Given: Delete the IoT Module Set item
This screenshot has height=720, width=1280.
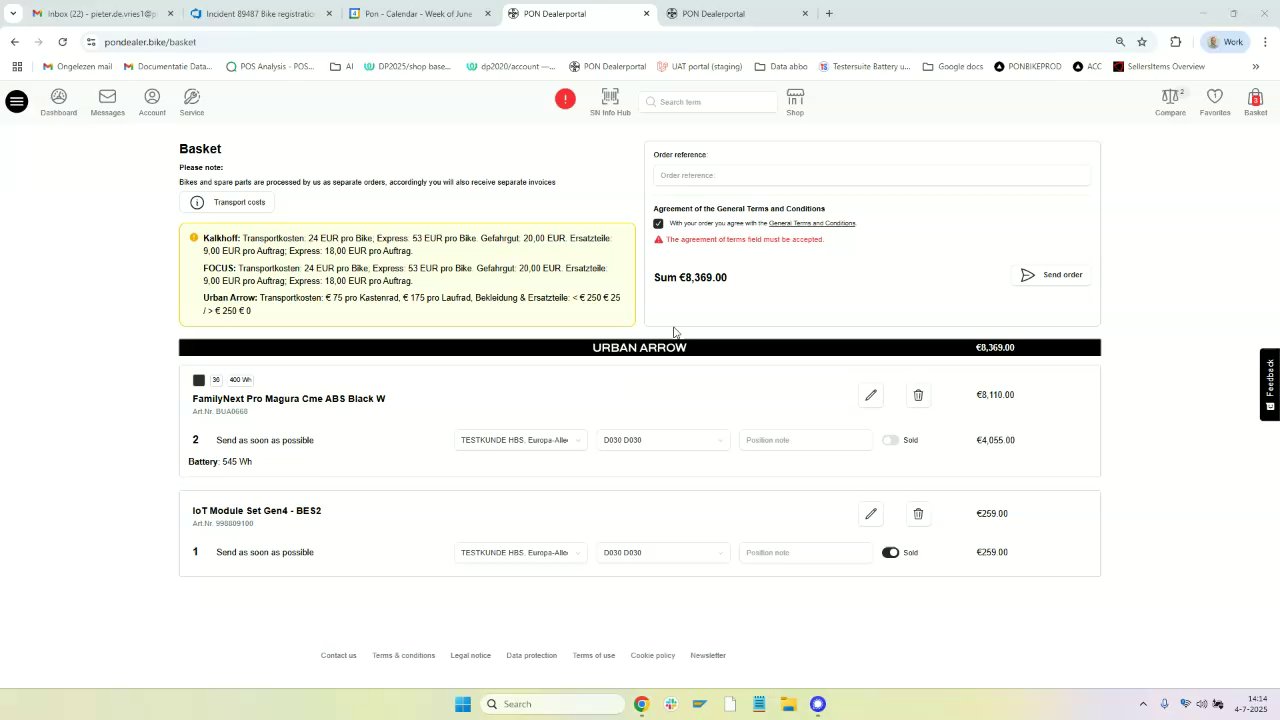Looking at the screenshot, I should pyautogui.click(x=918, y=514).
